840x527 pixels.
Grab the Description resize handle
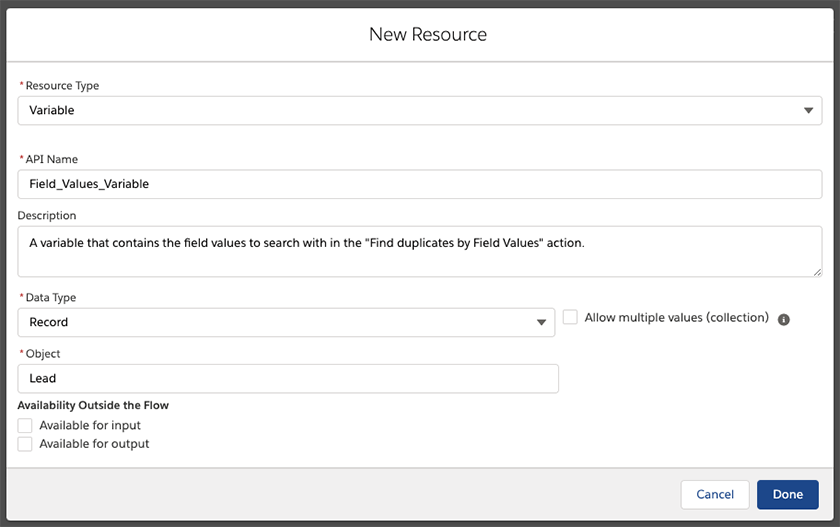[817, 272]
